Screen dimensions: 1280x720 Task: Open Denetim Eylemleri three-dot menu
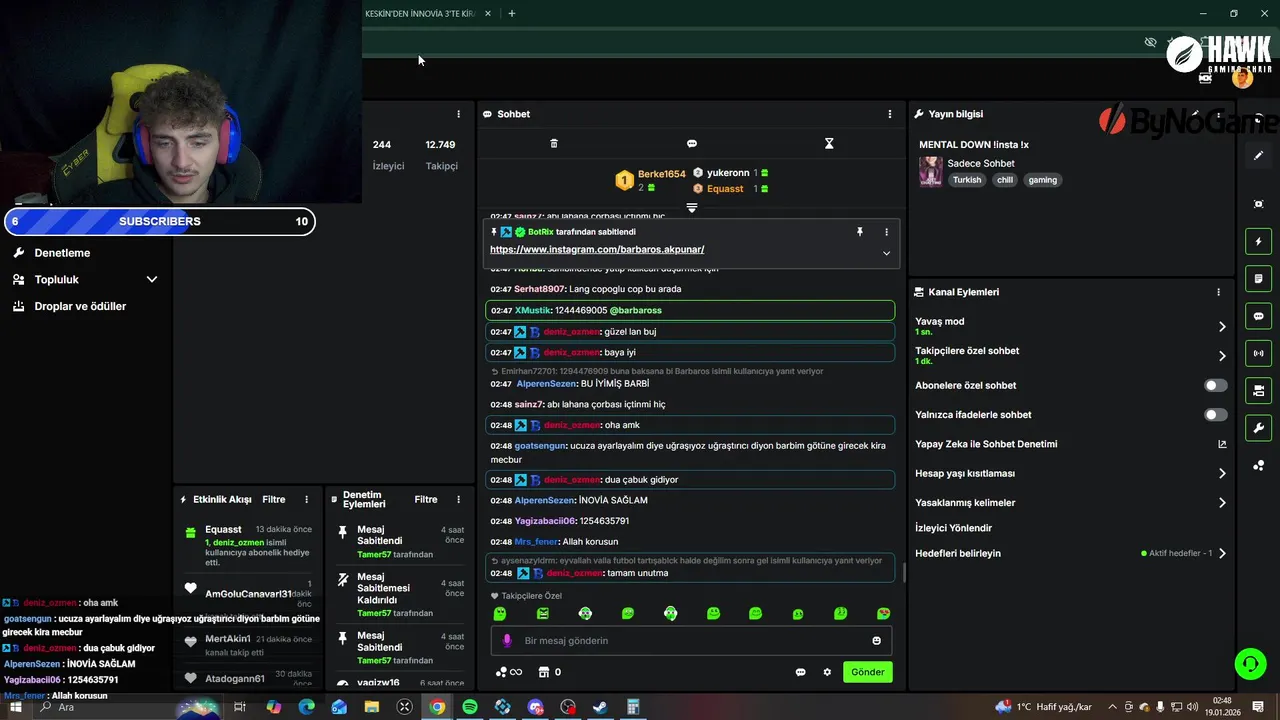point(459,499)
